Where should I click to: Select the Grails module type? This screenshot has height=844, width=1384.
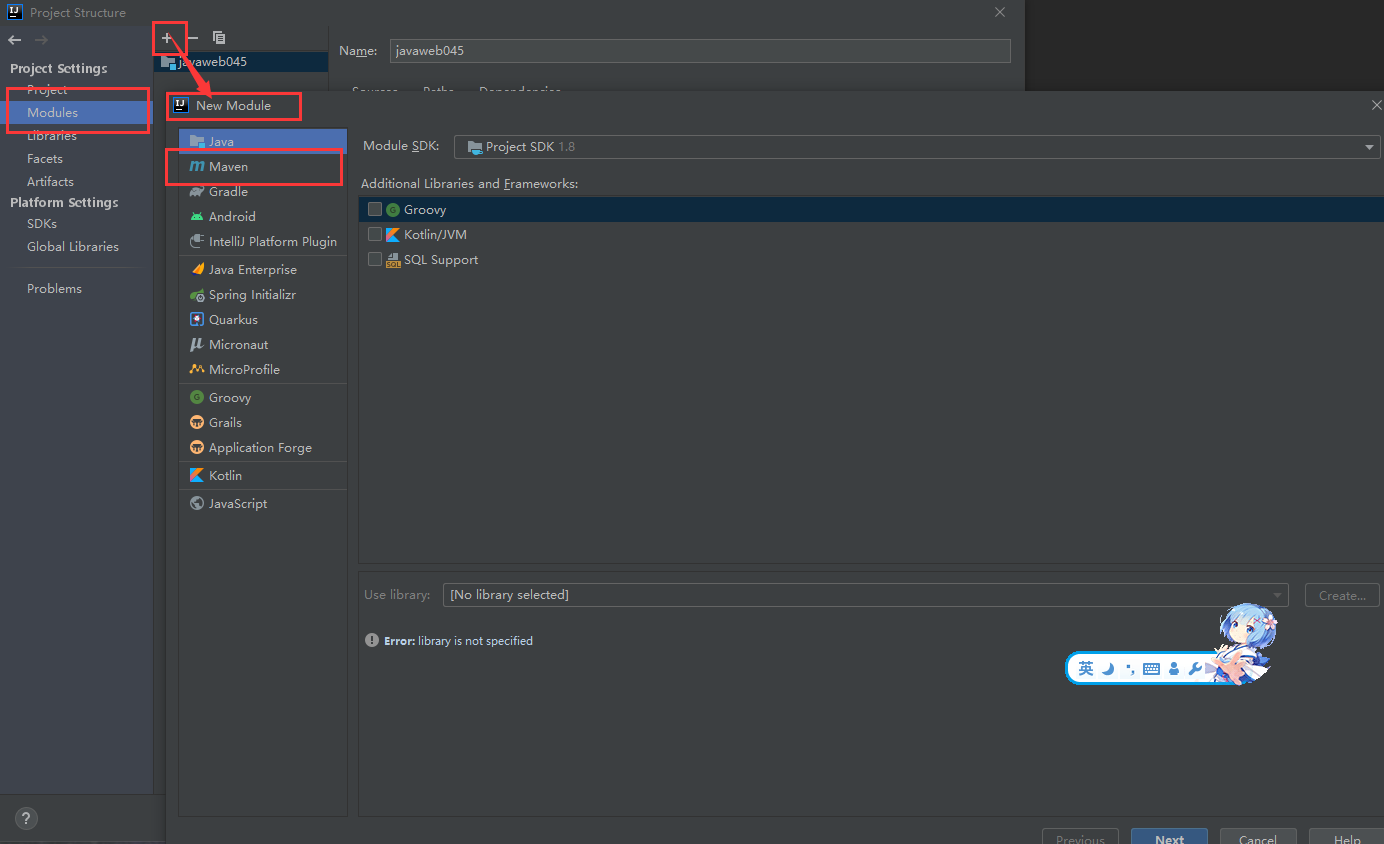tap(263, 422)
